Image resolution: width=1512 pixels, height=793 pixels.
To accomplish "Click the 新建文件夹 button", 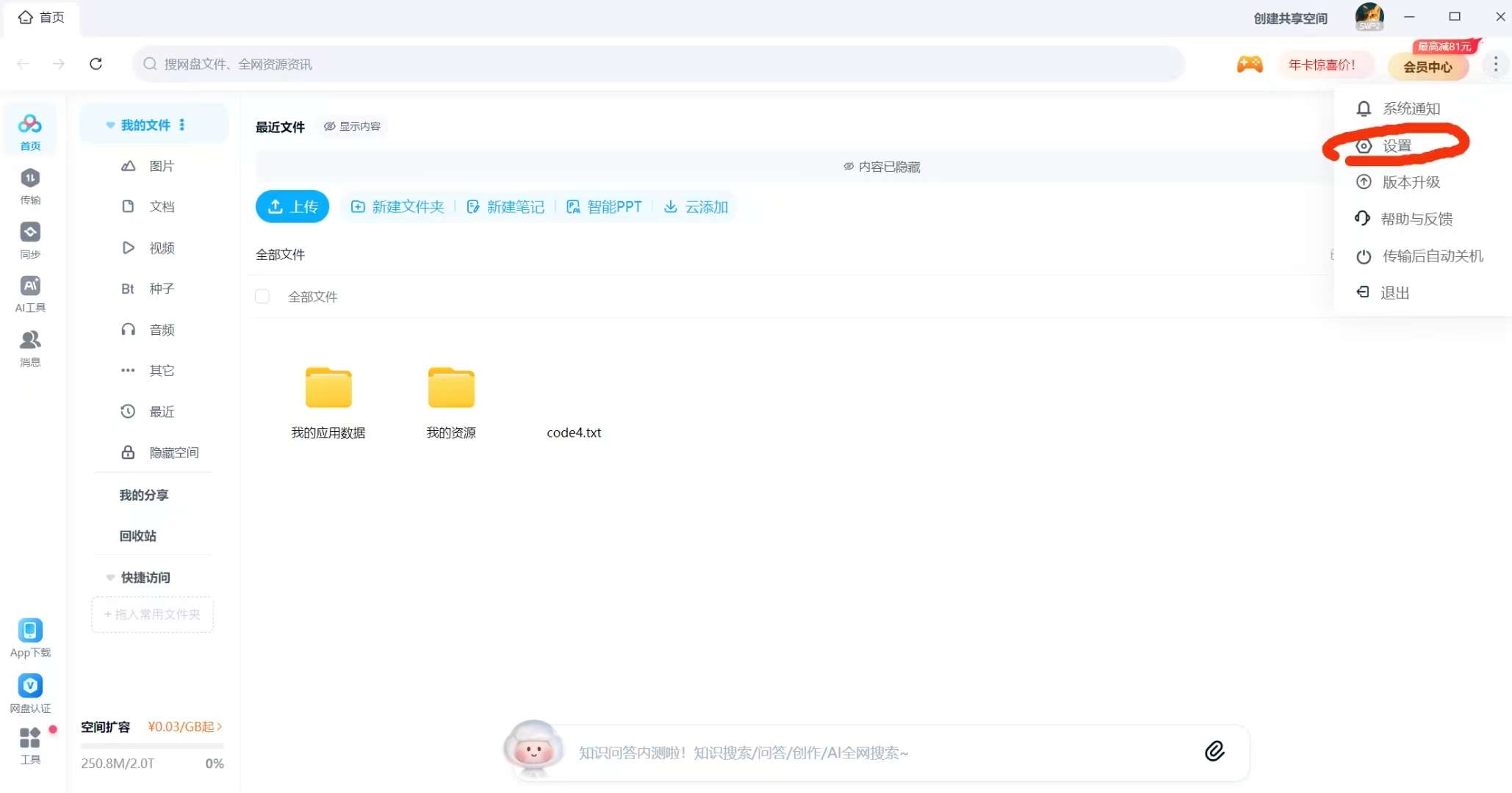I will click(x=397, y=207).
